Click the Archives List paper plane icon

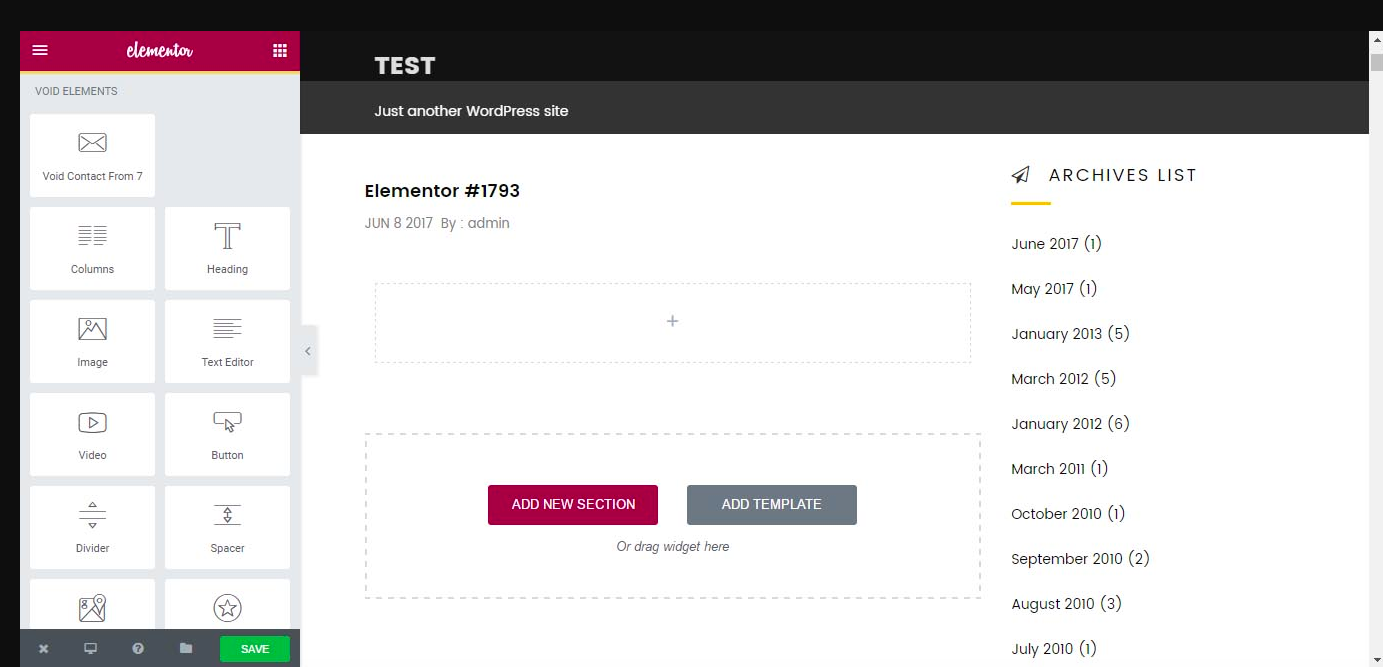tap(1020, 175)
